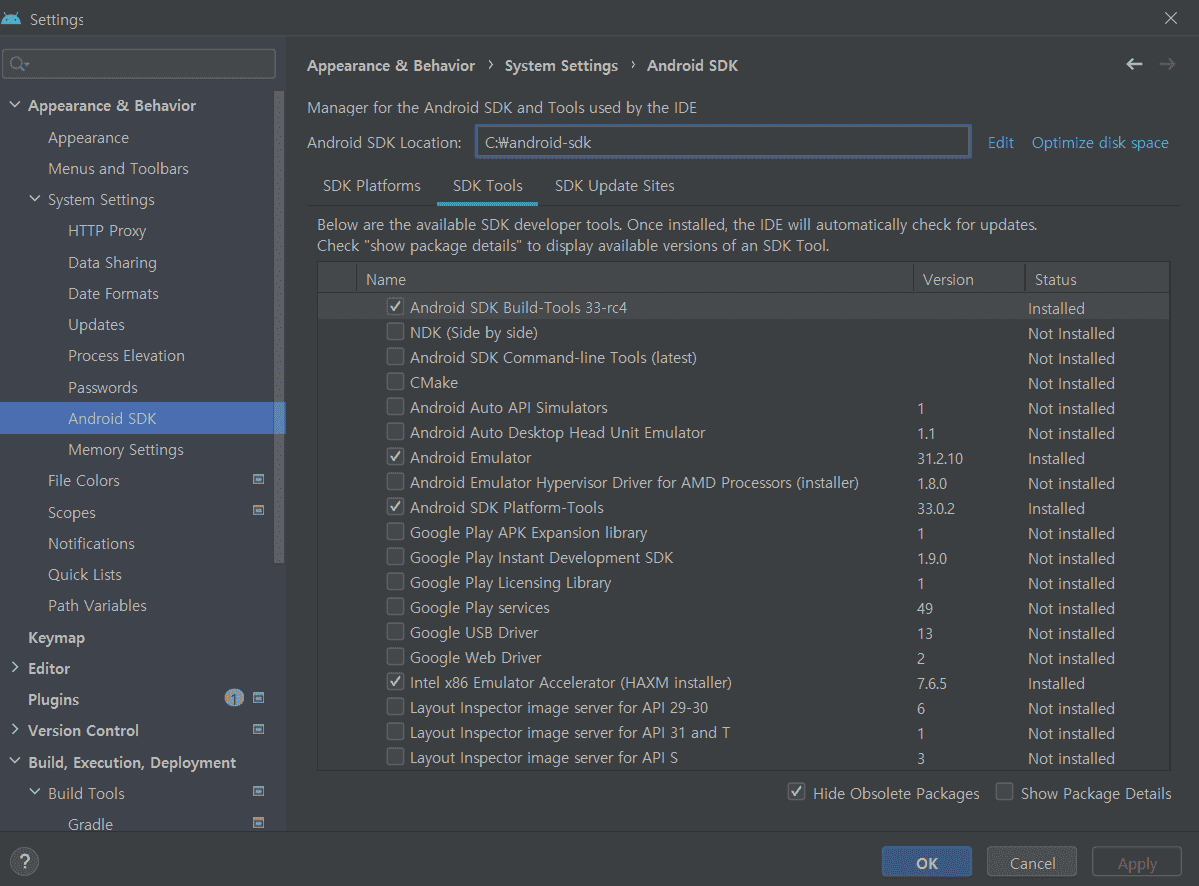The image size is (1199, 886).
Task: Select the SDK Tools tab
Action: (487, 186)
